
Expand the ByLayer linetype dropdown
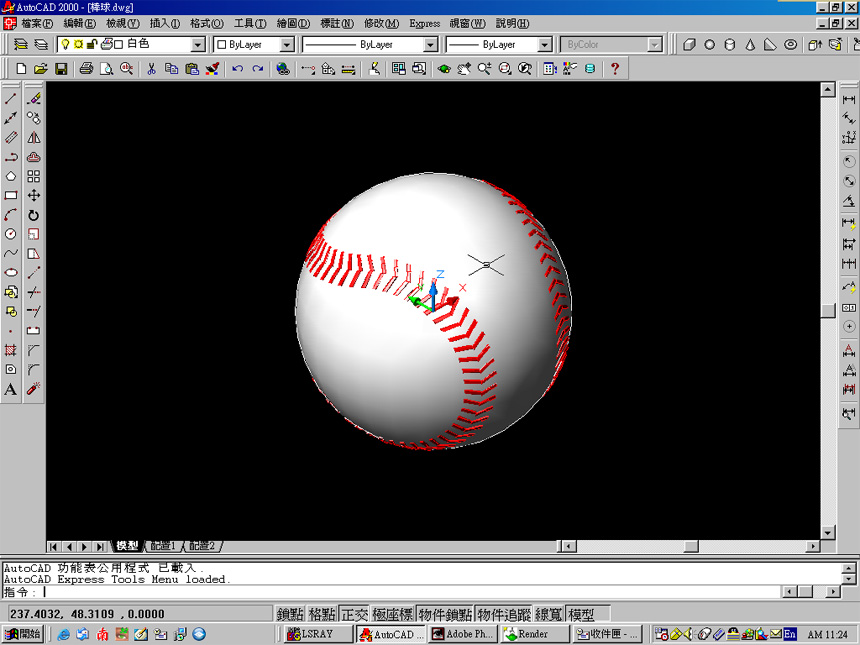(x=431, y=45)
